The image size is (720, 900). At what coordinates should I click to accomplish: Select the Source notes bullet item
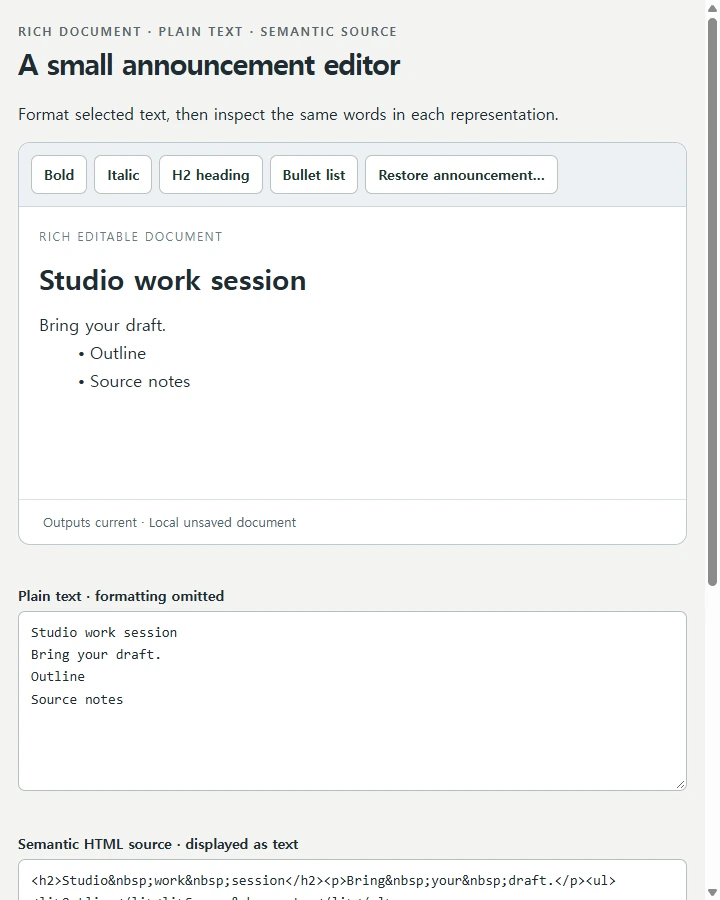point(140,382)
